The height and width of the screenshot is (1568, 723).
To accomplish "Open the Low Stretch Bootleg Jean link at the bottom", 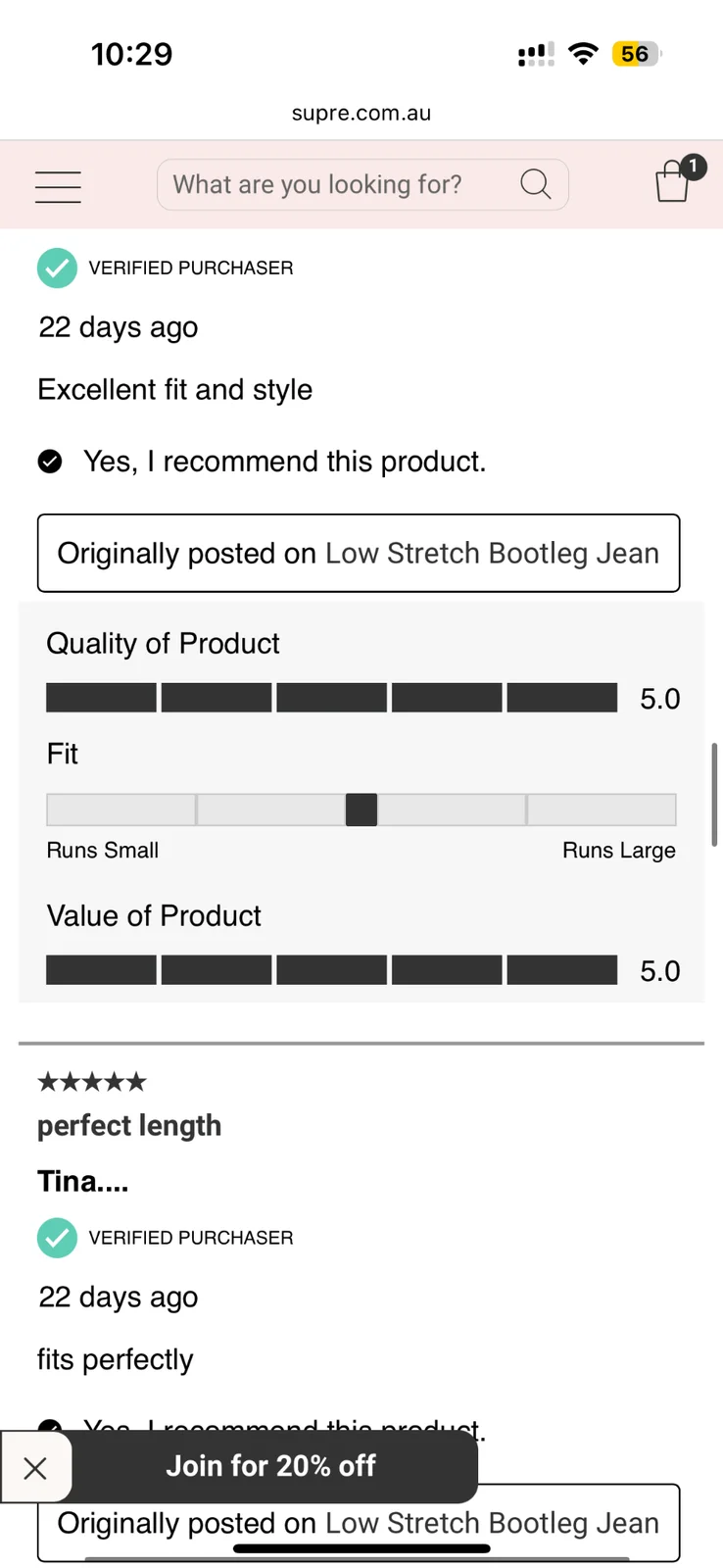I will point(492,1524).
